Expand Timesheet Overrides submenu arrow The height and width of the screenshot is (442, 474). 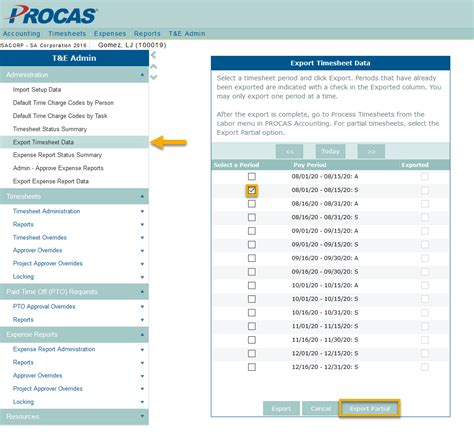(x=142, y=238)
